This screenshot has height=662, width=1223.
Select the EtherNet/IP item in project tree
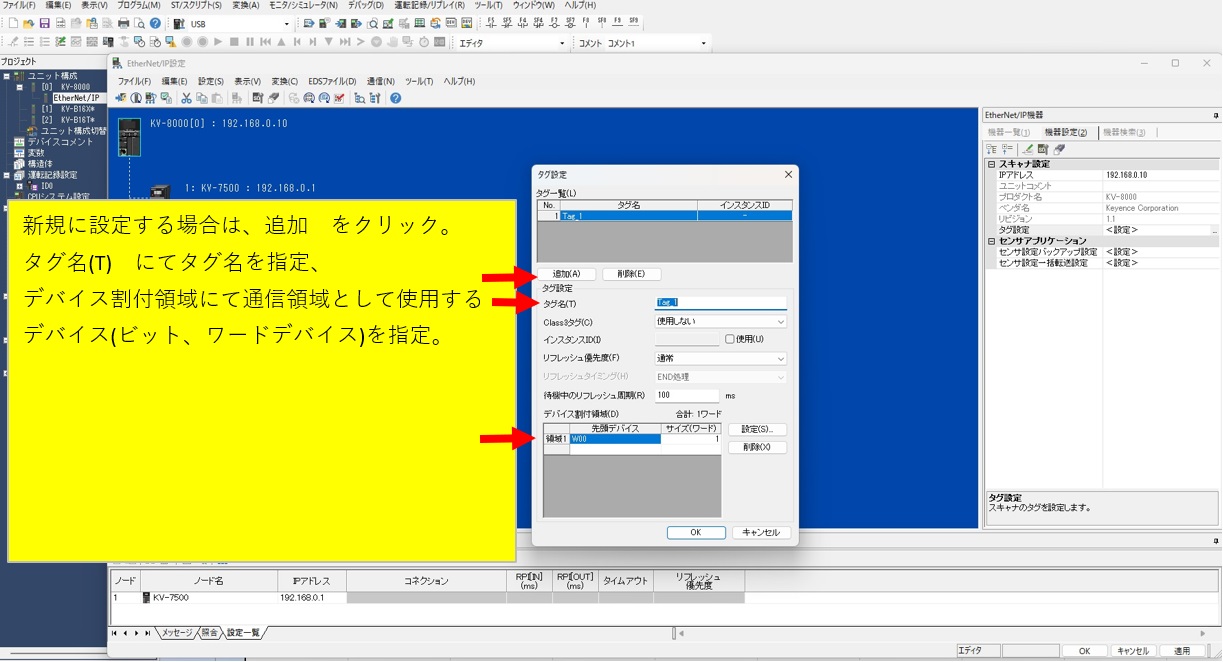point(76,98)
